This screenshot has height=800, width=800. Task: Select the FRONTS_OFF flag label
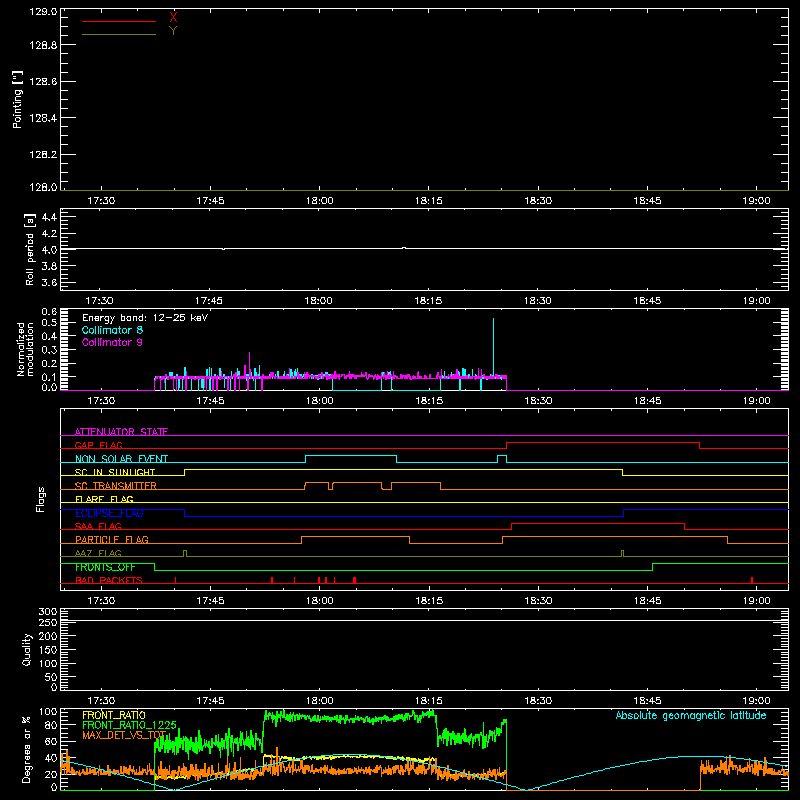pyautogui.click(x=105, y=567)
